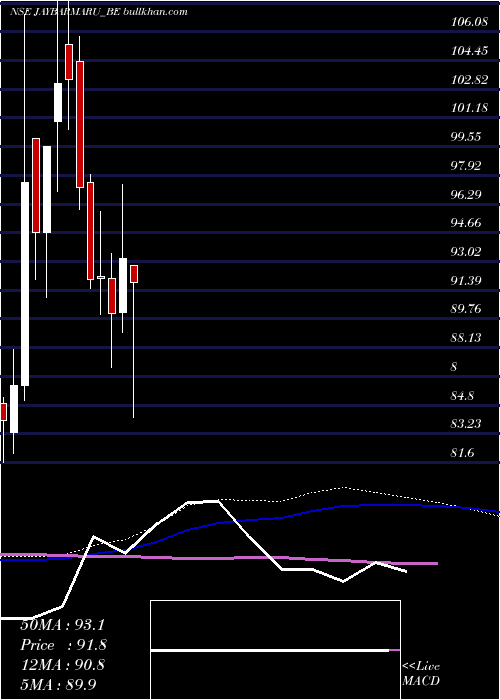The width and height of the screenshot is (500, 700).
Task: Click the 84.8 price axis label
Action: click(462, 396)
